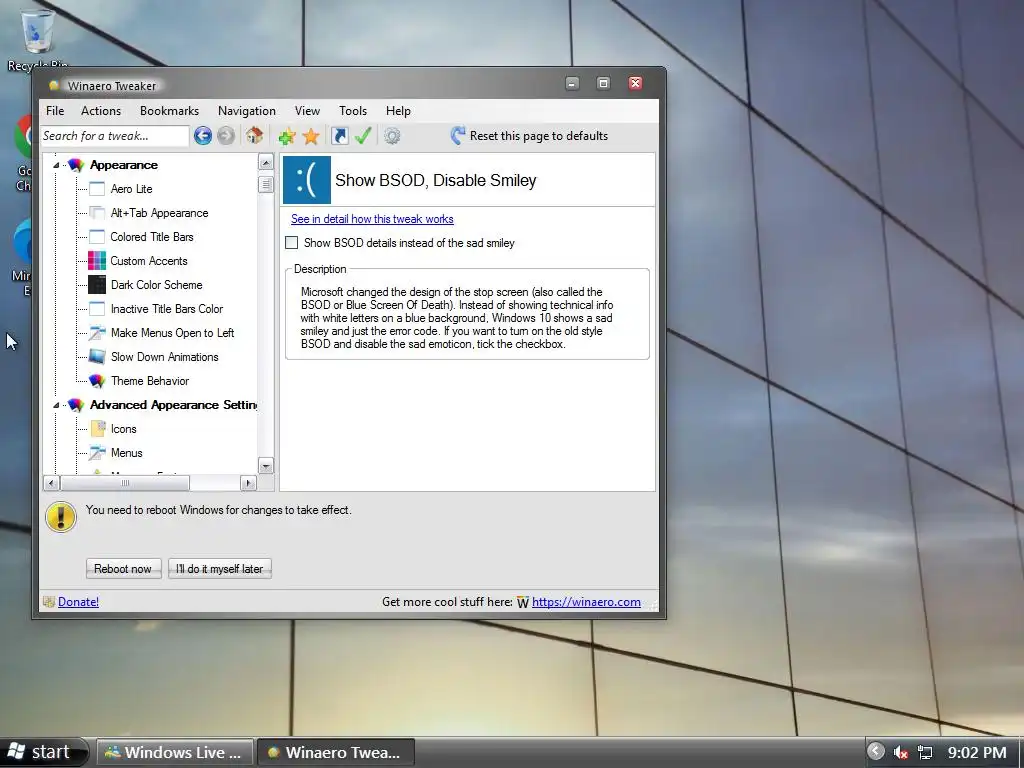This screenshot has height=768, width=1024.
Task: Click the Start button
Action: tap(43, 752)
